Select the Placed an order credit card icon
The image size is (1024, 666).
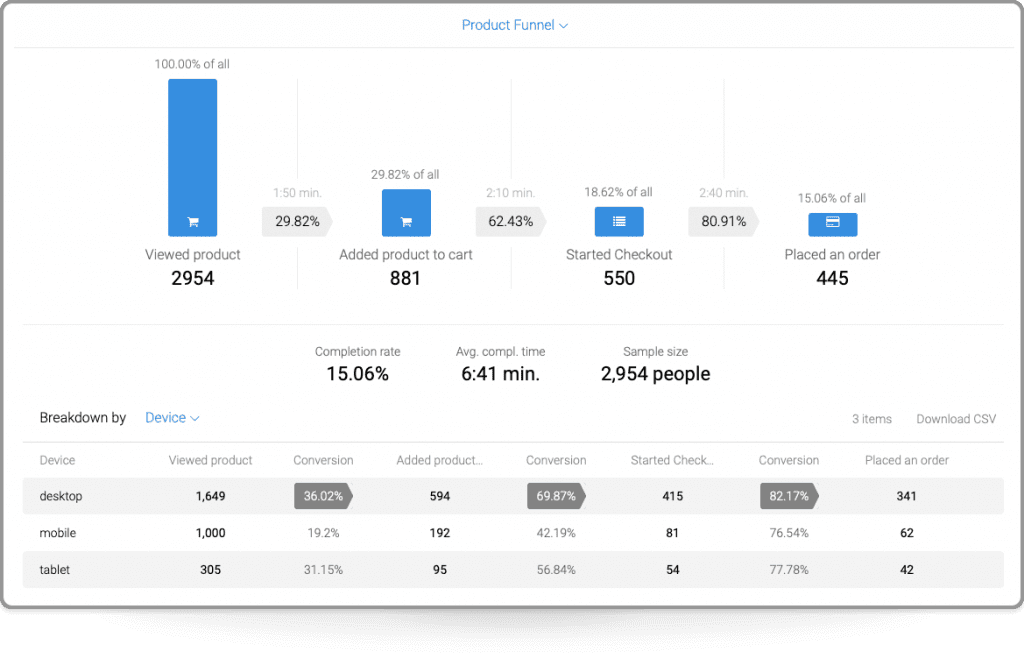[832, 224]
